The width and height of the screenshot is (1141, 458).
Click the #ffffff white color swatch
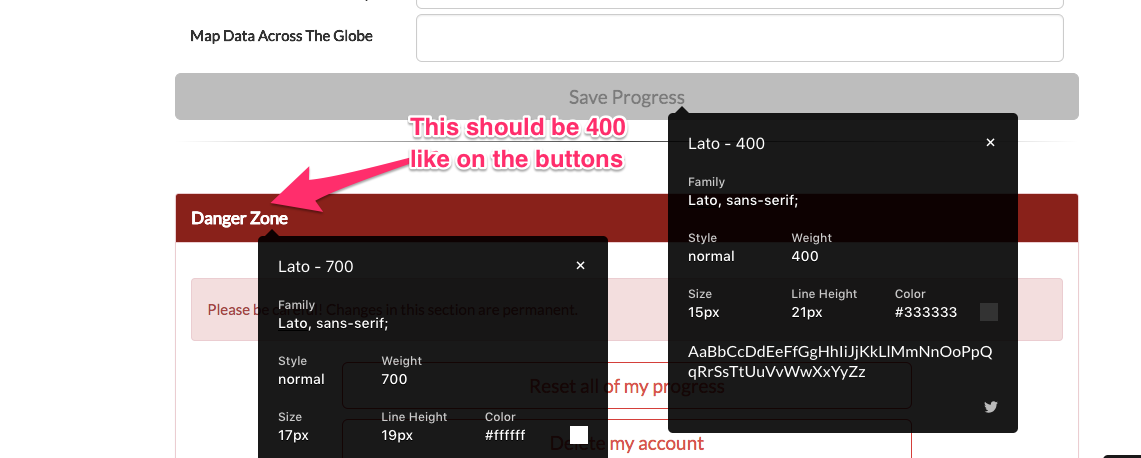pos(579,435)
